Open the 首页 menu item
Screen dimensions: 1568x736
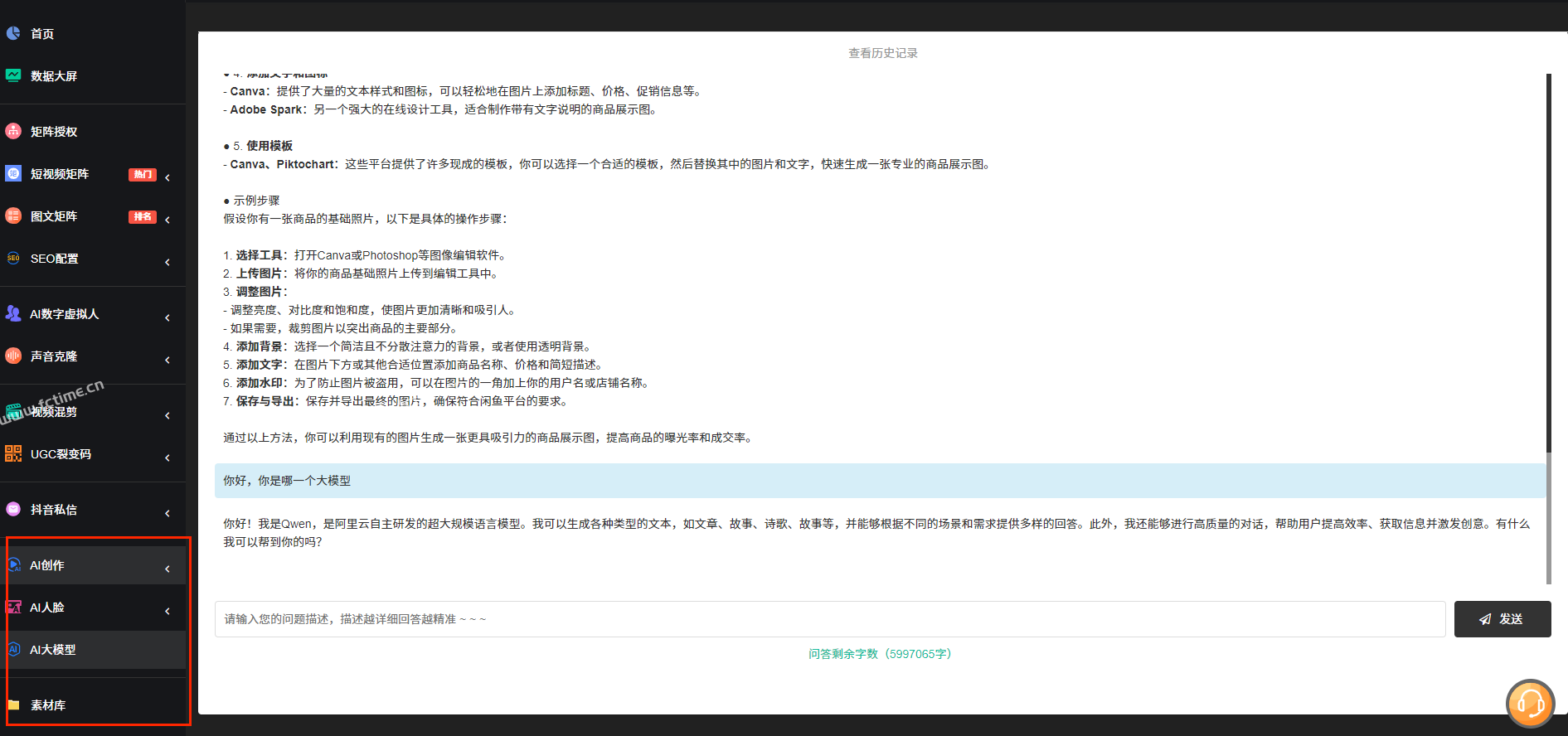tap(93, 33)
